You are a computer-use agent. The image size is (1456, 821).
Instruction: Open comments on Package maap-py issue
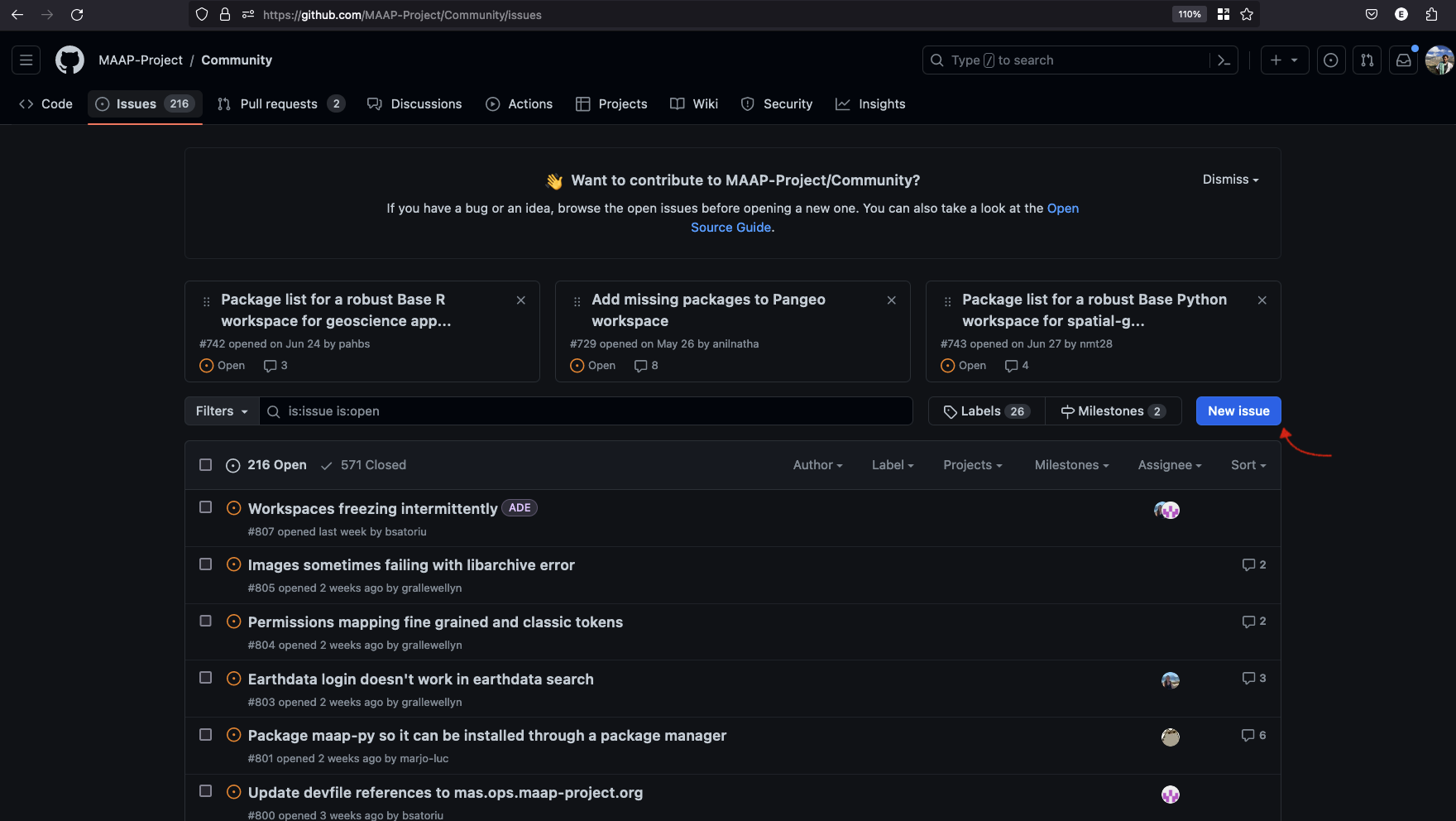pos(1254,736)
